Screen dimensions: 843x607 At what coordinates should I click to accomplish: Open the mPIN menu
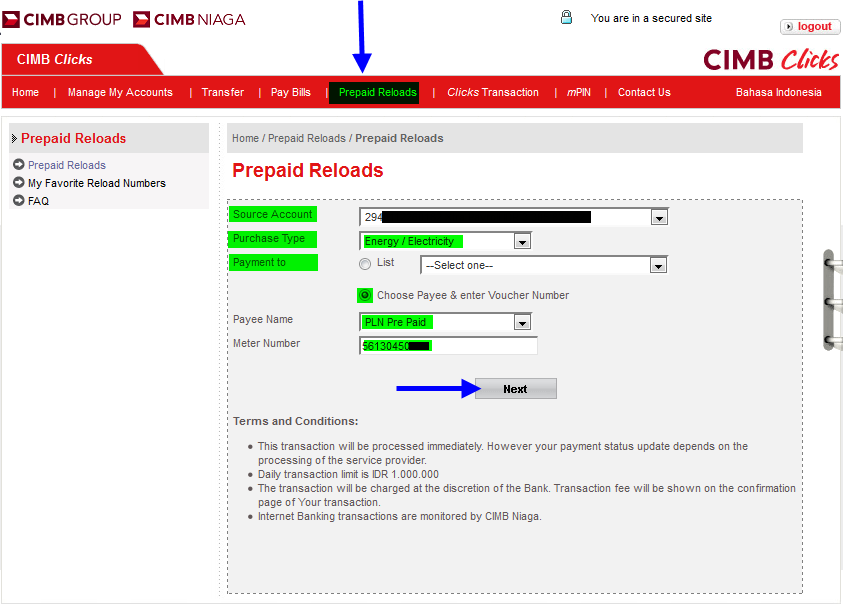(x=579, y=92)
